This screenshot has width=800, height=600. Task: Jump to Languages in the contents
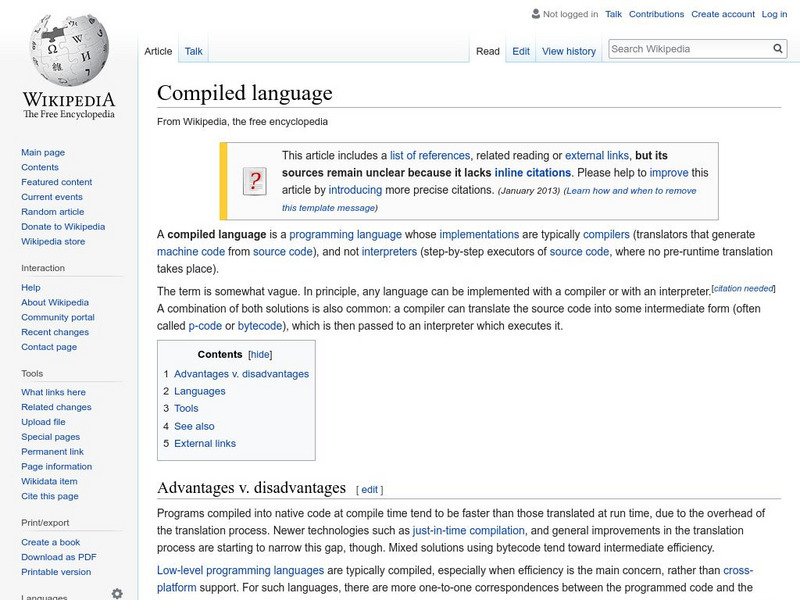coord(199,391)
